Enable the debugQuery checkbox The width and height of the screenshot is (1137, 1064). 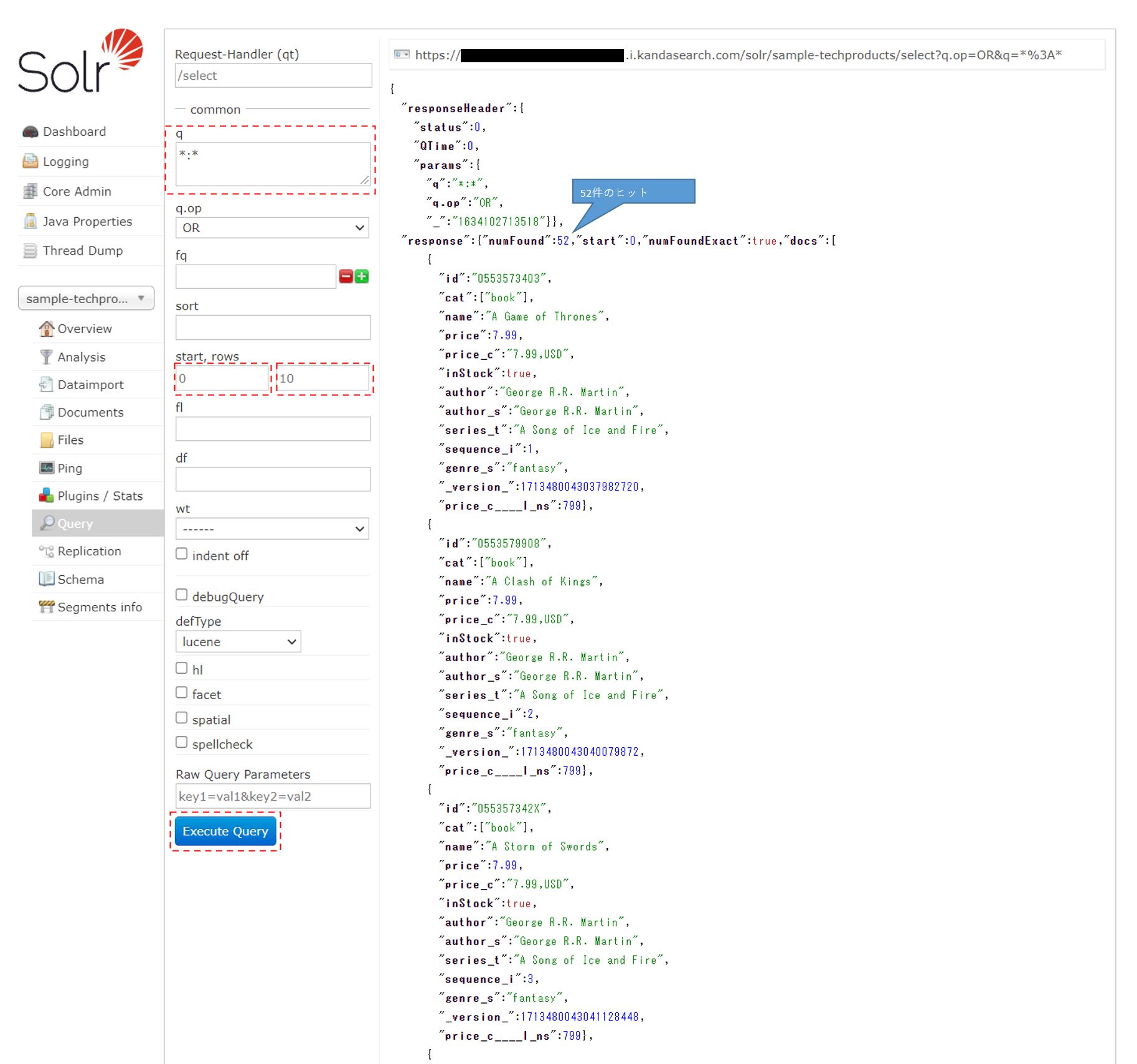click(181, 595)
